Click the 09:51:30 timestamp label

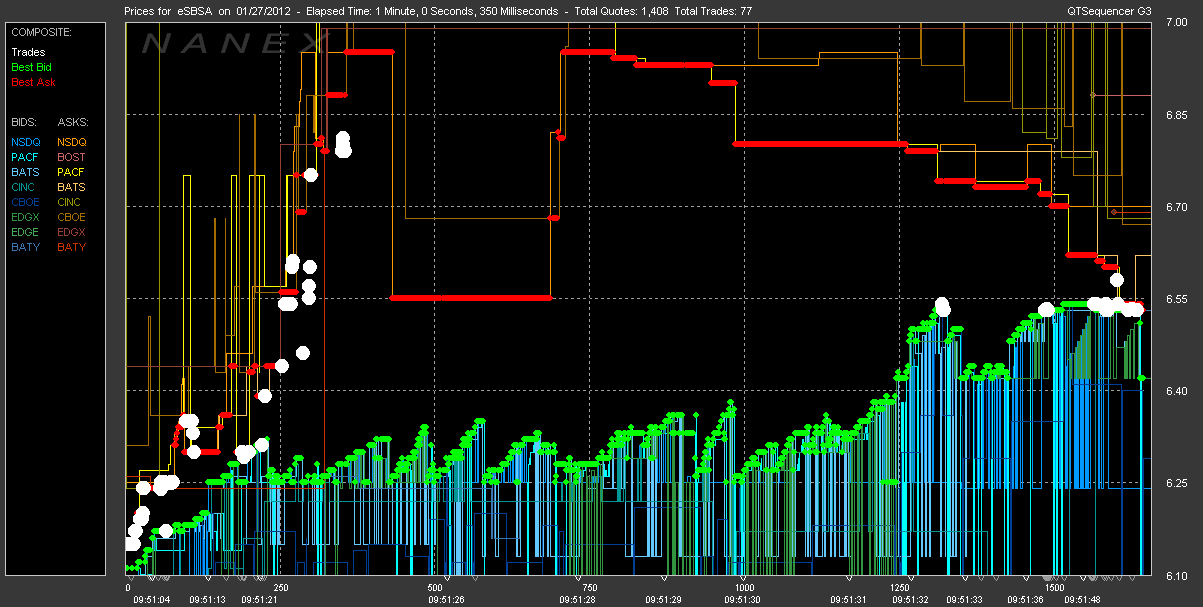[744, 600]
